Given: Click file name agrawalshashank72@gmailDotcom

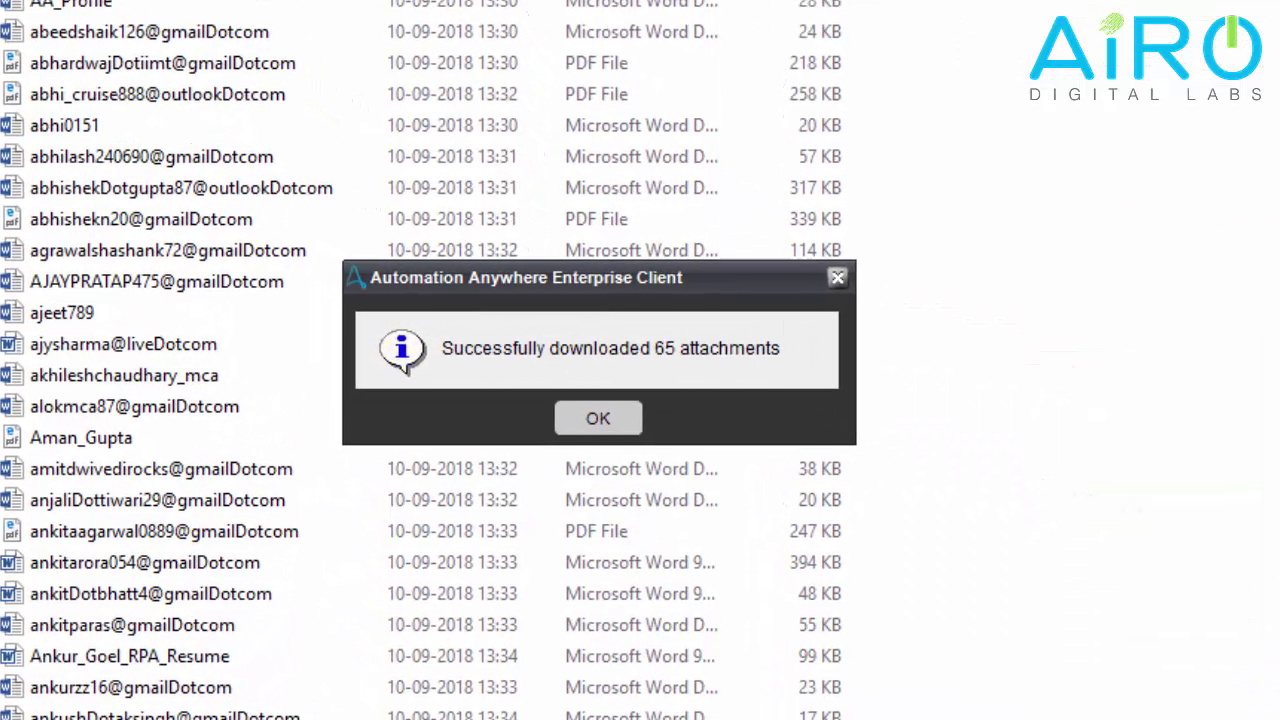Looking at the screenshot, I should [168, 250].
